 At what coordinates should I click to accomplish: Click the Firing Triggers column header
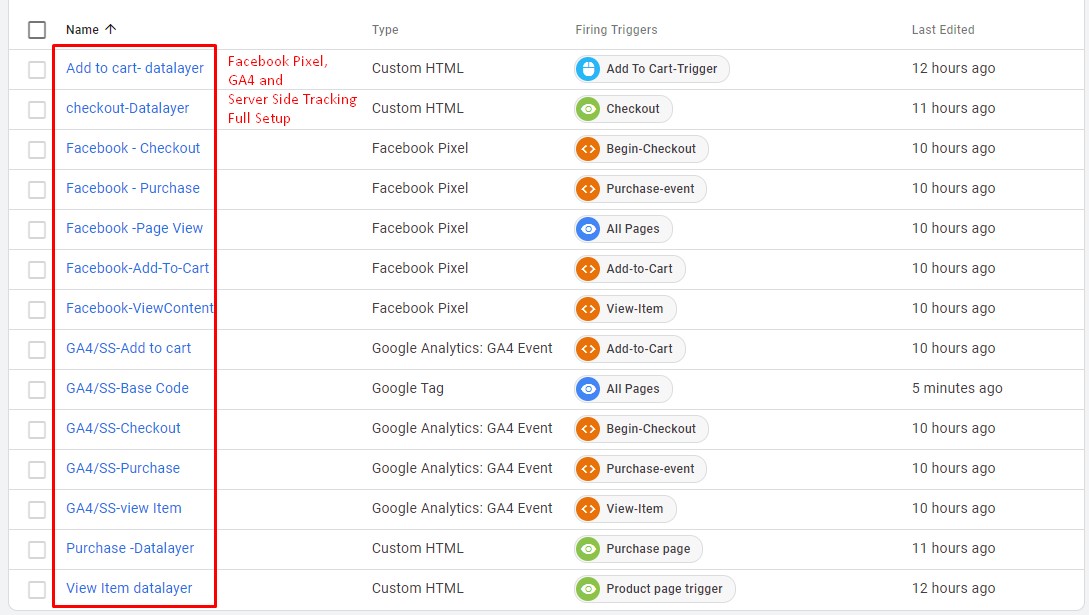click(x=616, y=30)
